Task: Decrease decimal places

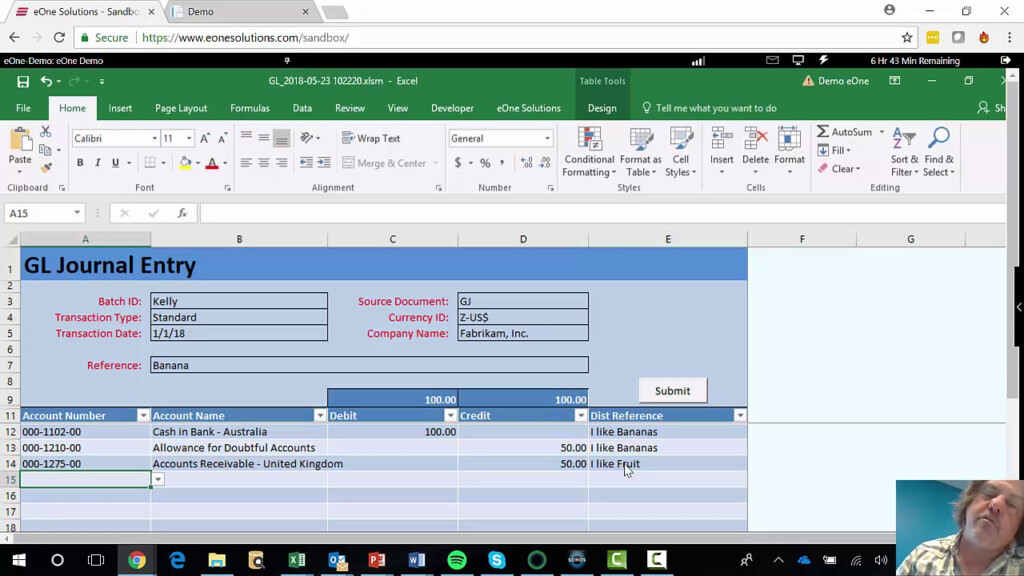Action: 545,163
